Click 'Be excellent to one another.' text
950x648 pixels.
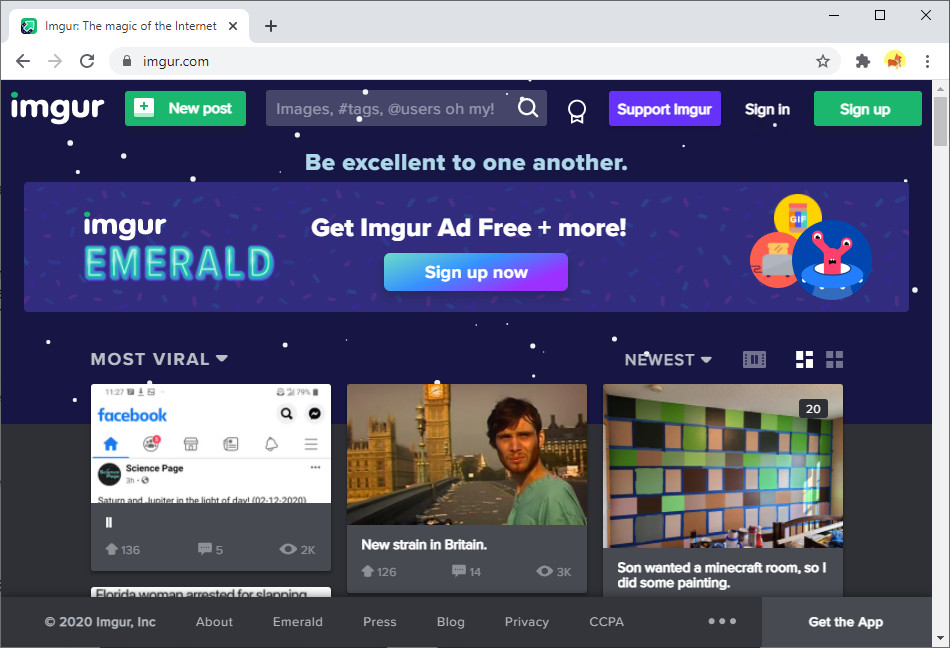tap(466, 162)
